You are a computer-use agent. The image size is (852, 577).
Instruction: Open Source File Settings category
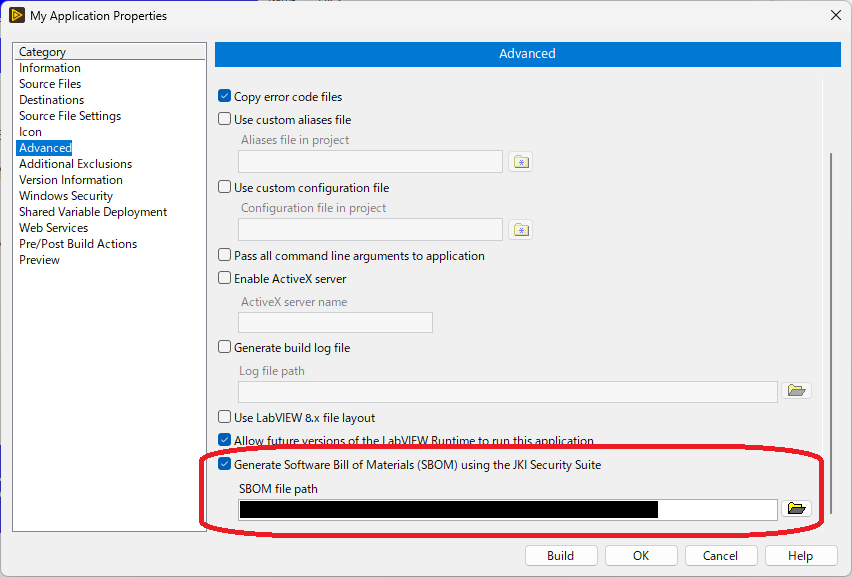coord(70,116)
